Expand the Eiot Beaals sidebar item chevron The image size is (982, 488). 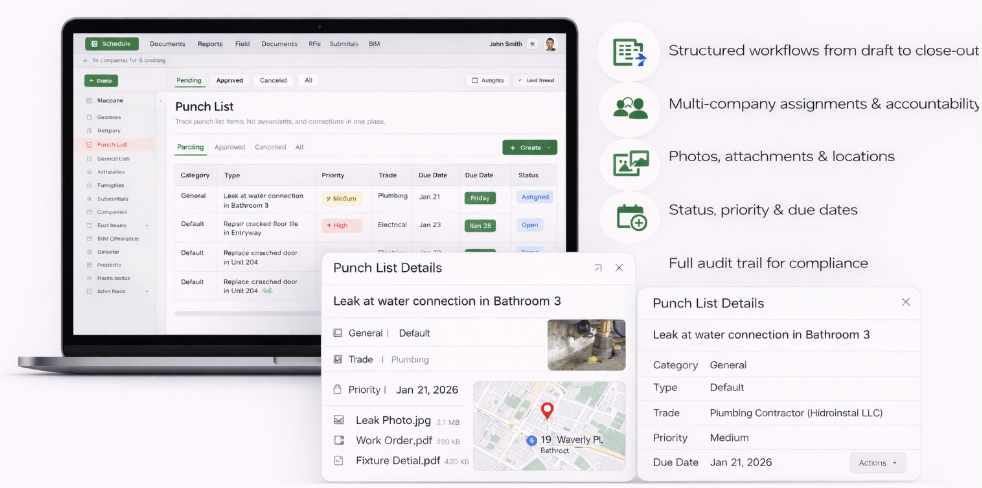coord(147,226)
